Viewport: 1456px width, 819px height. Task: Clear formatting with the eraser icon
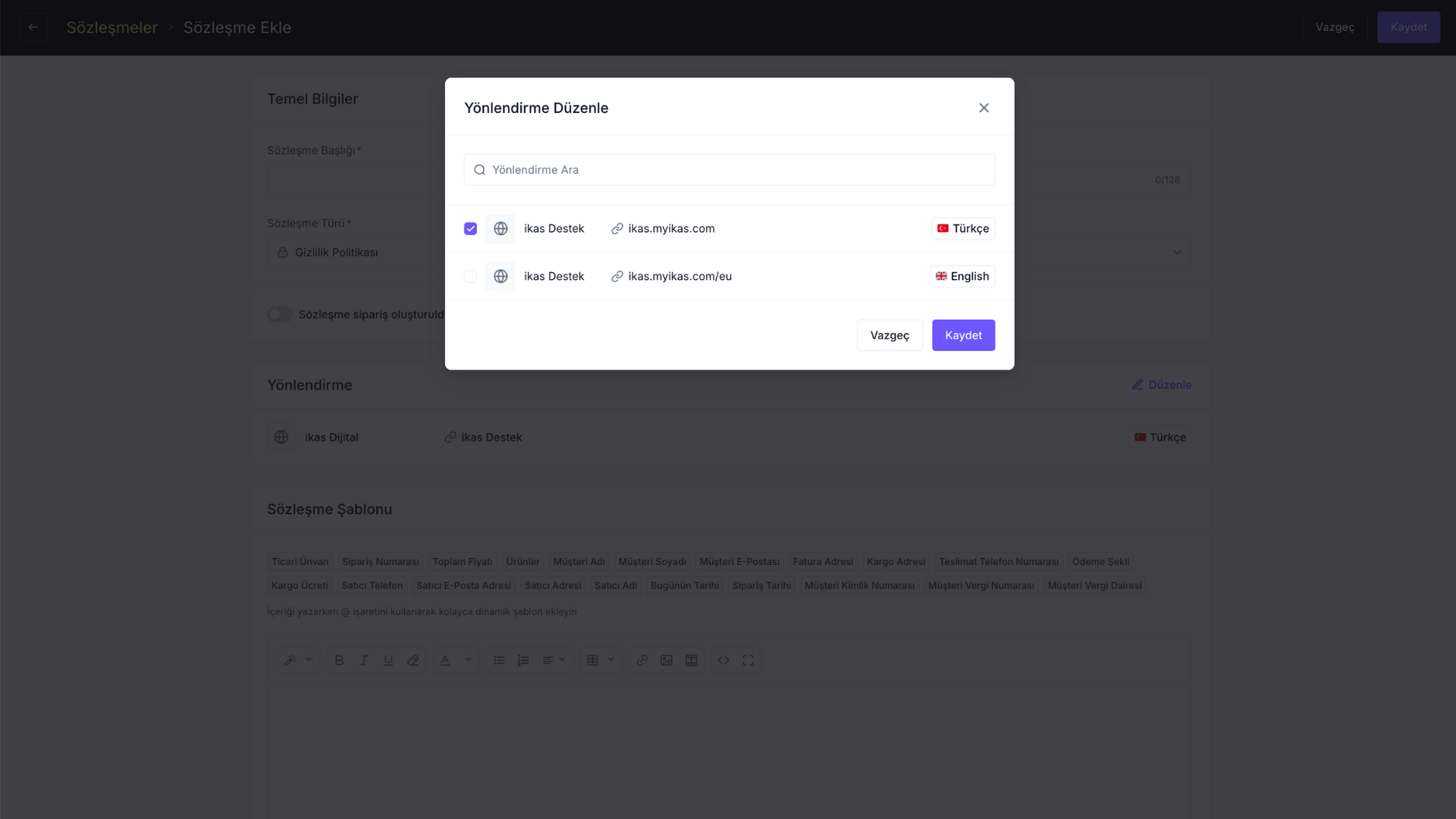pyautogui.click(x=413, y=661)
